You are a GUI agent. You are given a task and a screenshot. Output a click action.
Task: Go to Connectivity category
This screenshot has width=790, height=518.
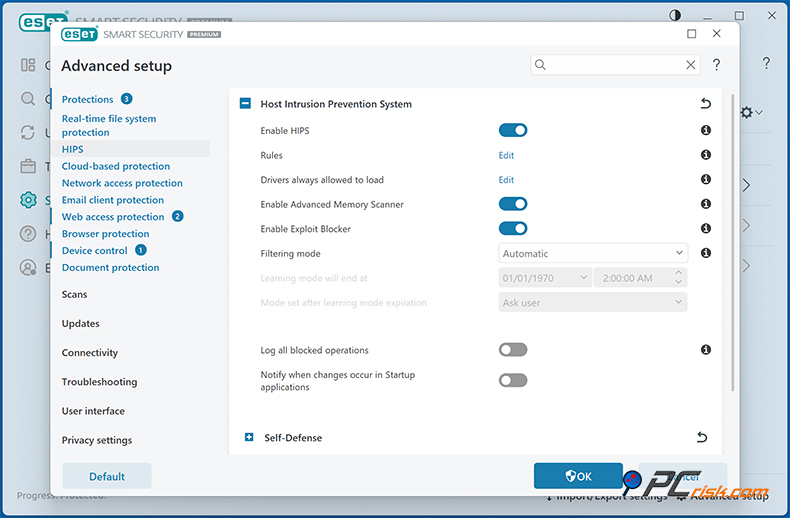[x=90, y=353]
